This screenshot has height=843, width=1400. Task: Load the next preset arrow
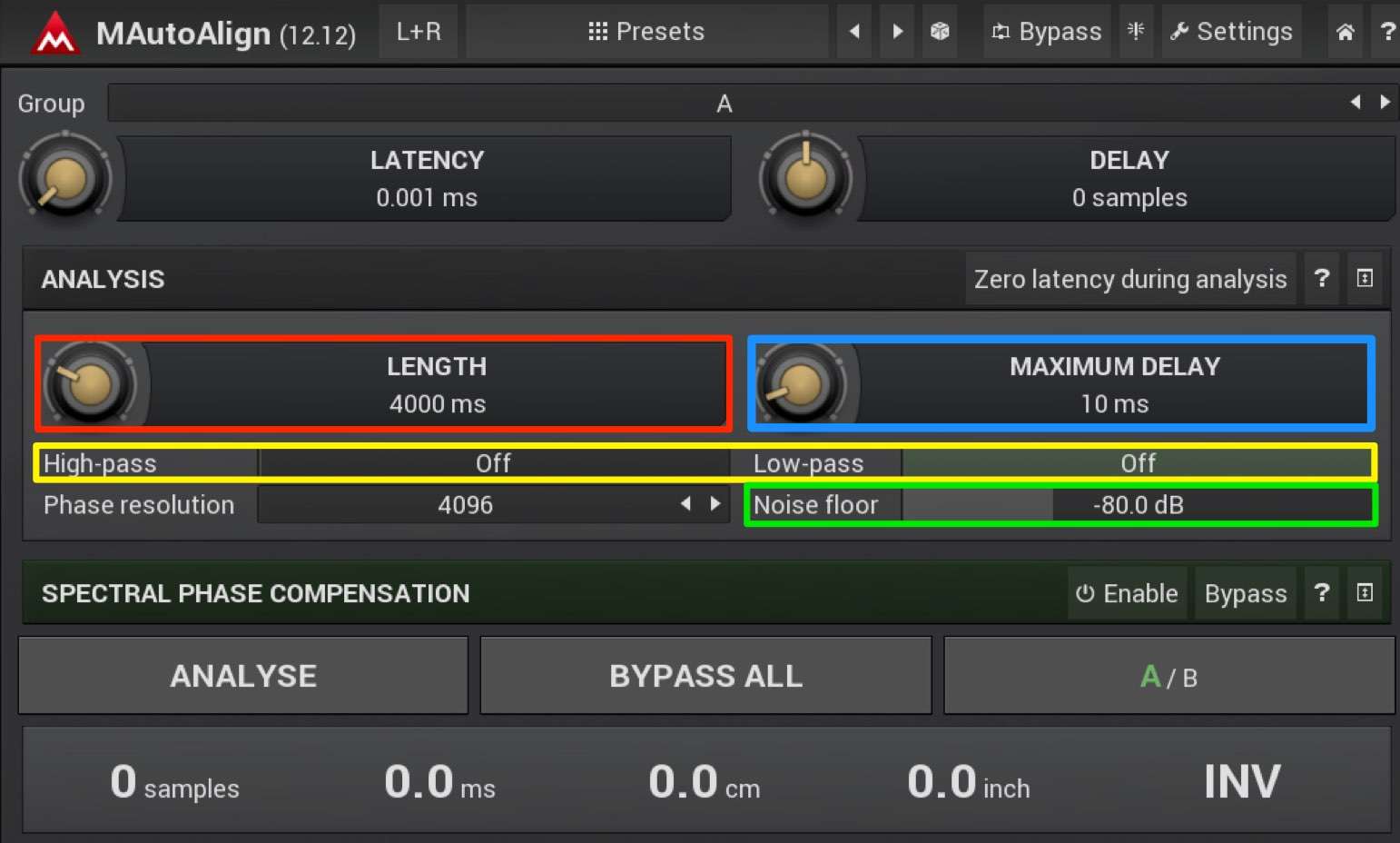click(897, 32)
